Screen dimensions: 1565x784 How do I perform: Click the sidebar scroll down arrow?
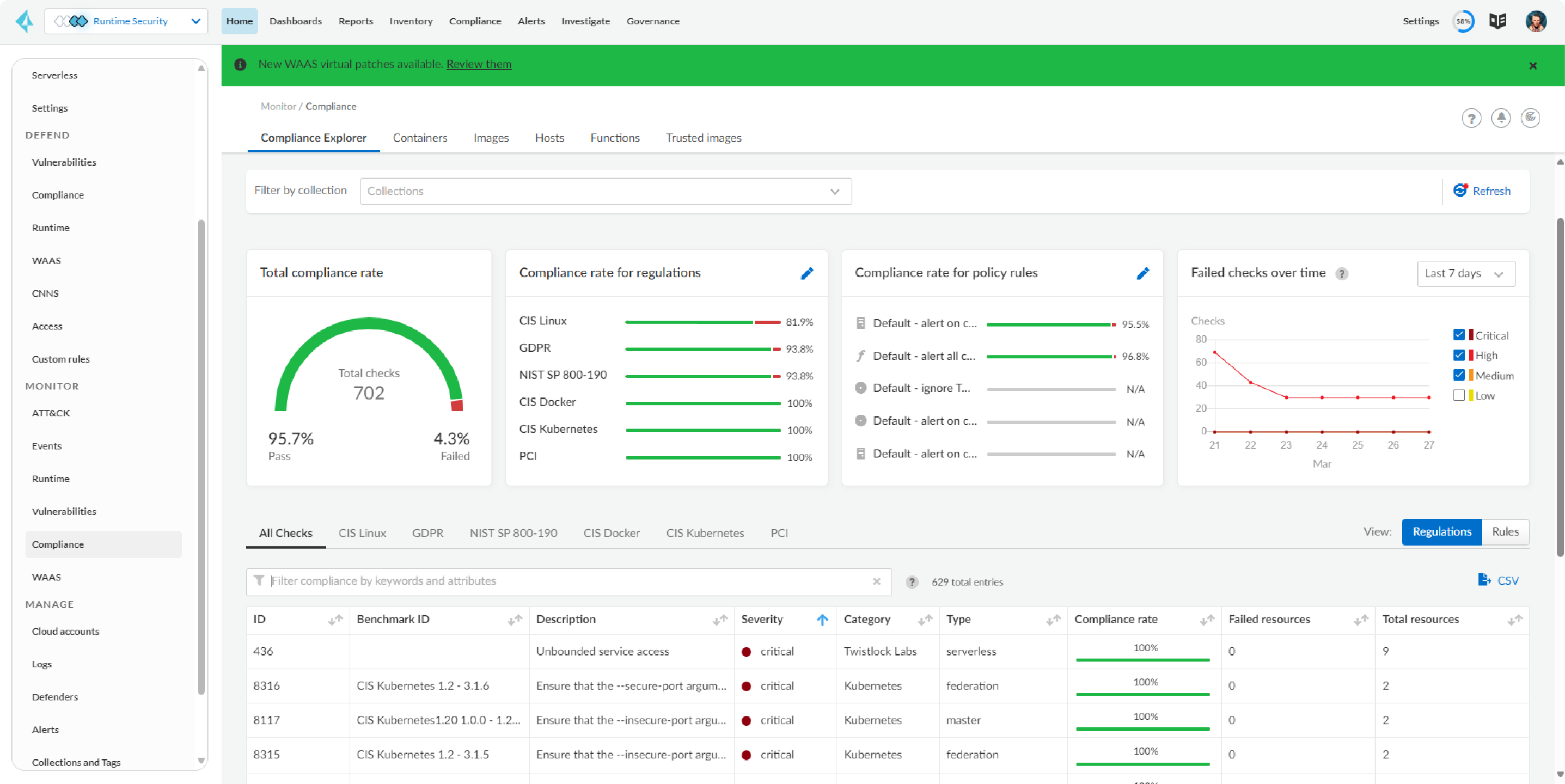[x=201, y=761]
